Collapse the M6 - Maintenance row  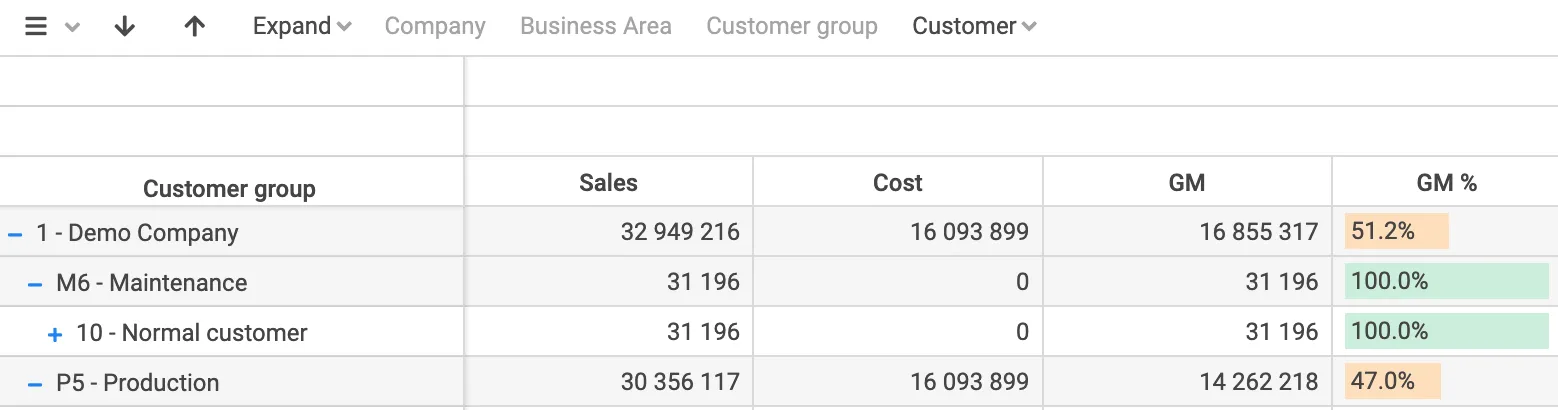35,284
